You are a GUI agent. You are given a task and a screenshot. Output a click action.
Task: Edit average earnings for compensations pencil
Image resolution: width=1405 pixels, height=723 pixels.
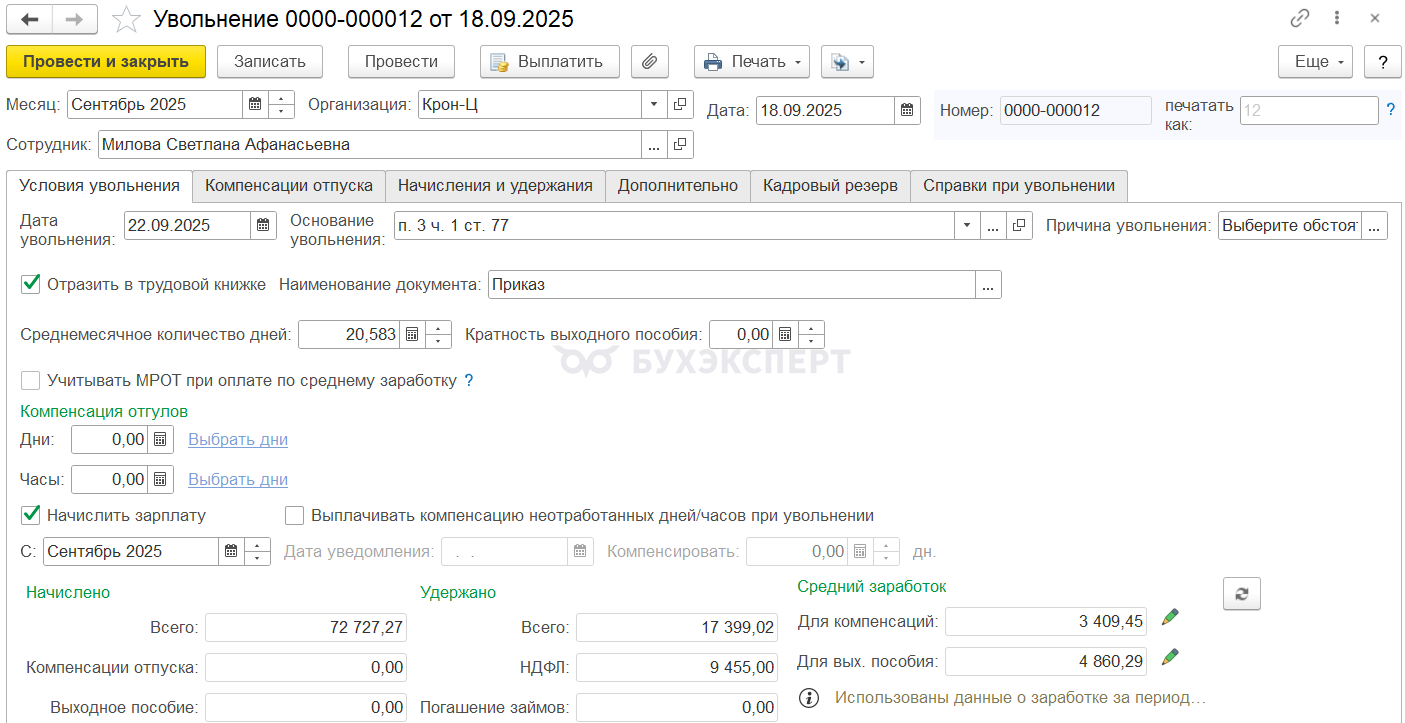(1170, 618)
